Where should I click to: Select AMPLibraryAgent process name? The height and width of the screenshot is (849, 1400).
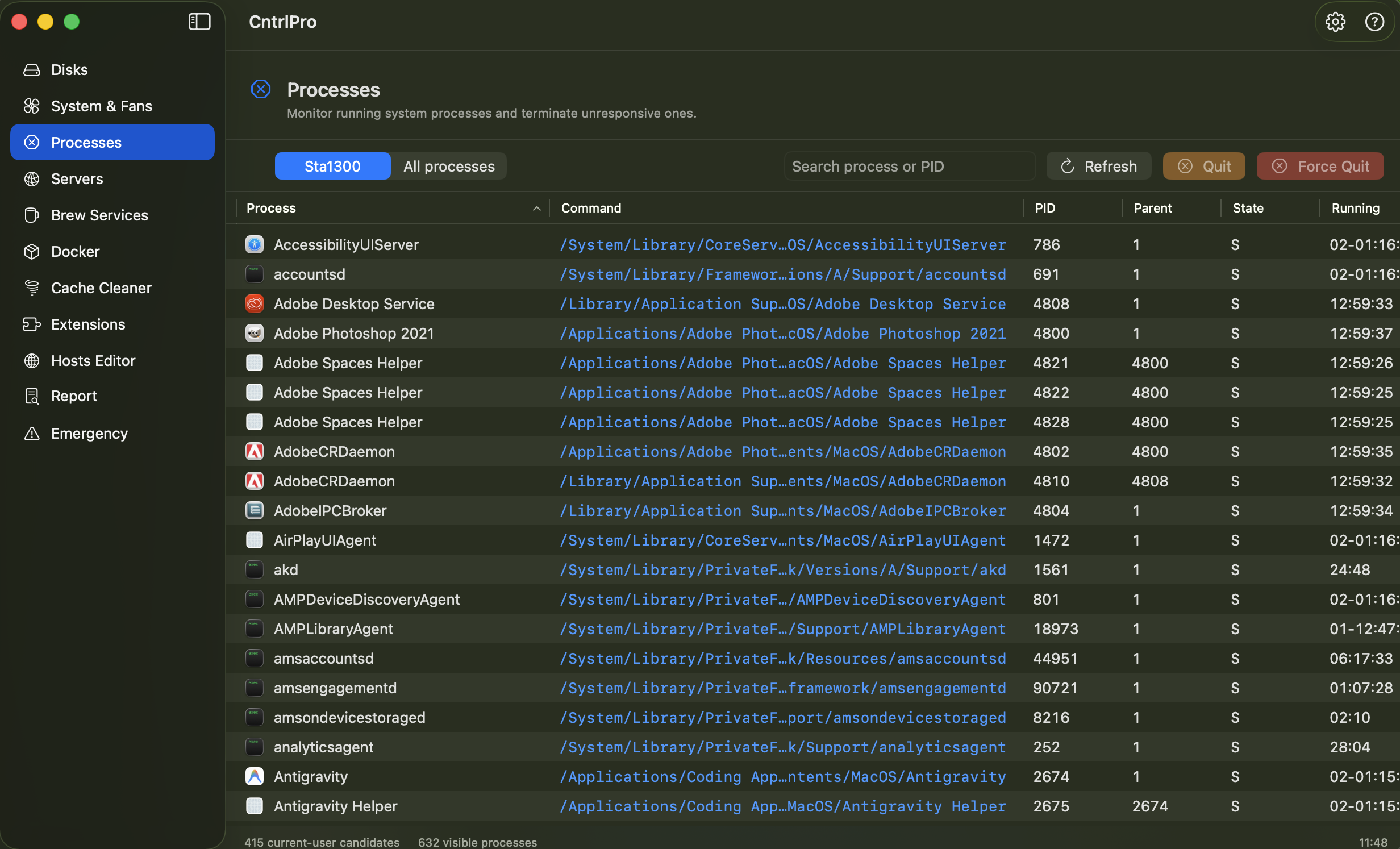click(x=333, y=629)
